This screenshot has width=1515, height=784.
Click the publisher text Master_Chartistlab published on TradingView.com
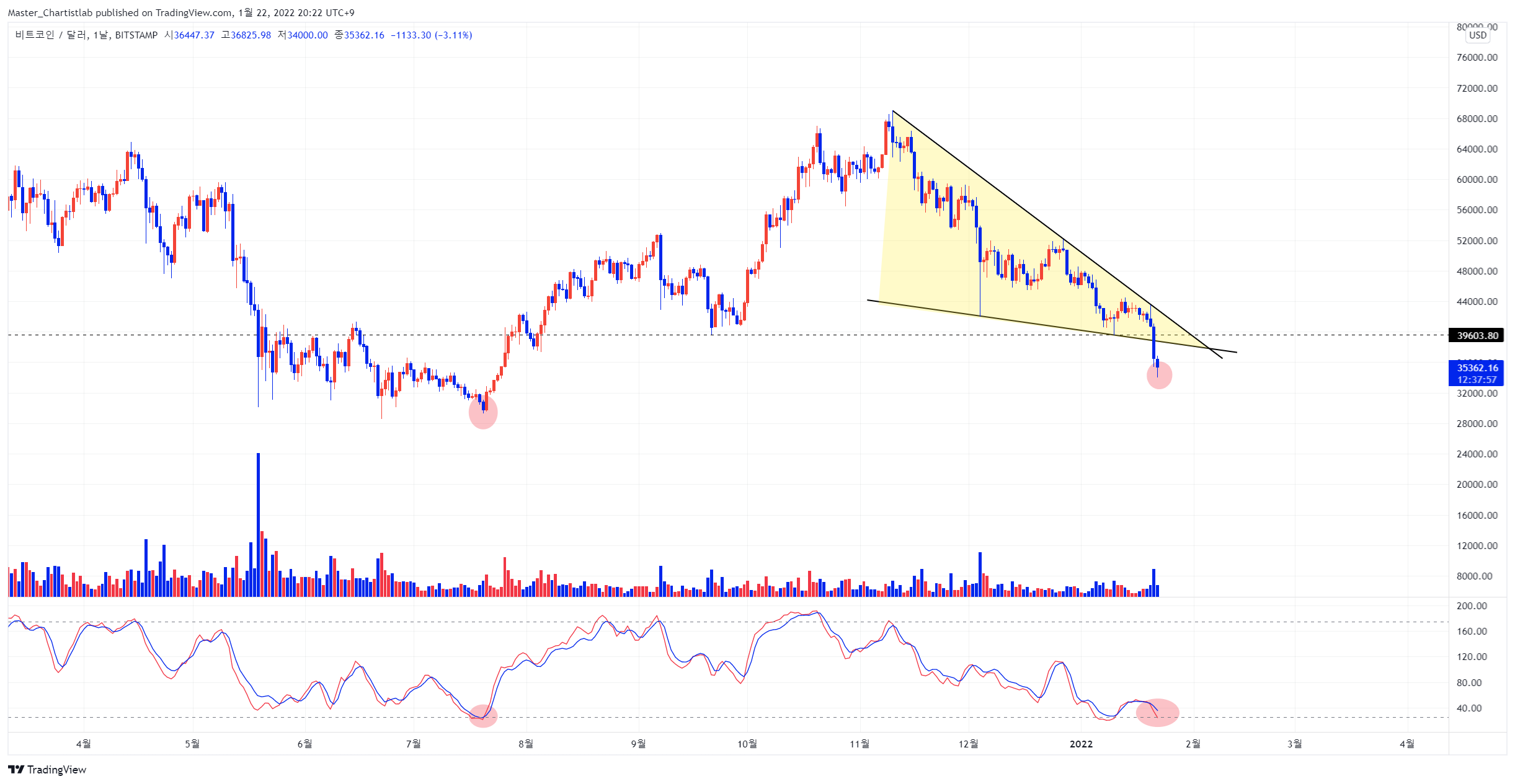(120, 12)
